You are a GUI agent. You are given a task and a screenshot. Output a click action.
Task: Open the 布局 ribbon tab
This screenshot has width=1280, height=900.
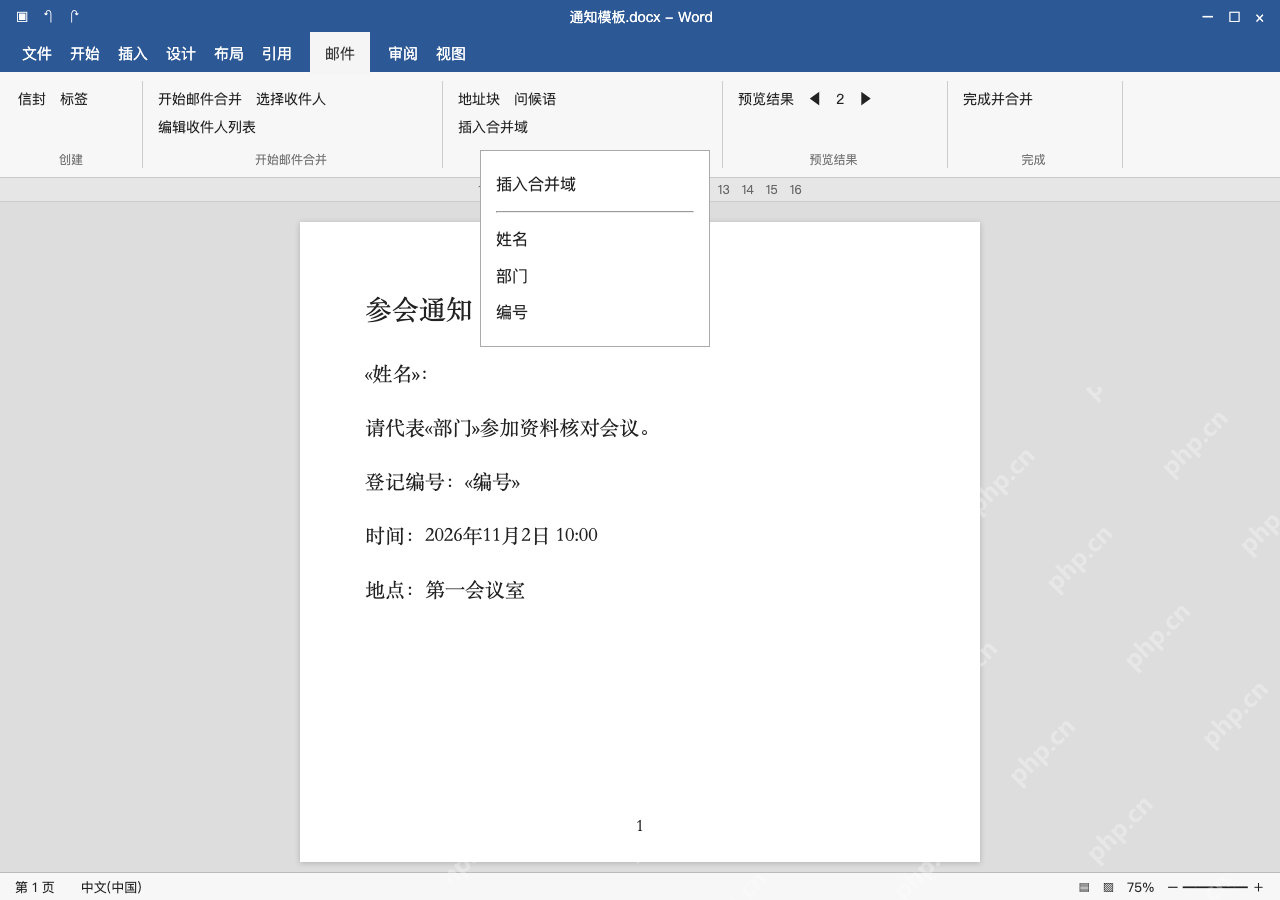click(x=229, y=53)
